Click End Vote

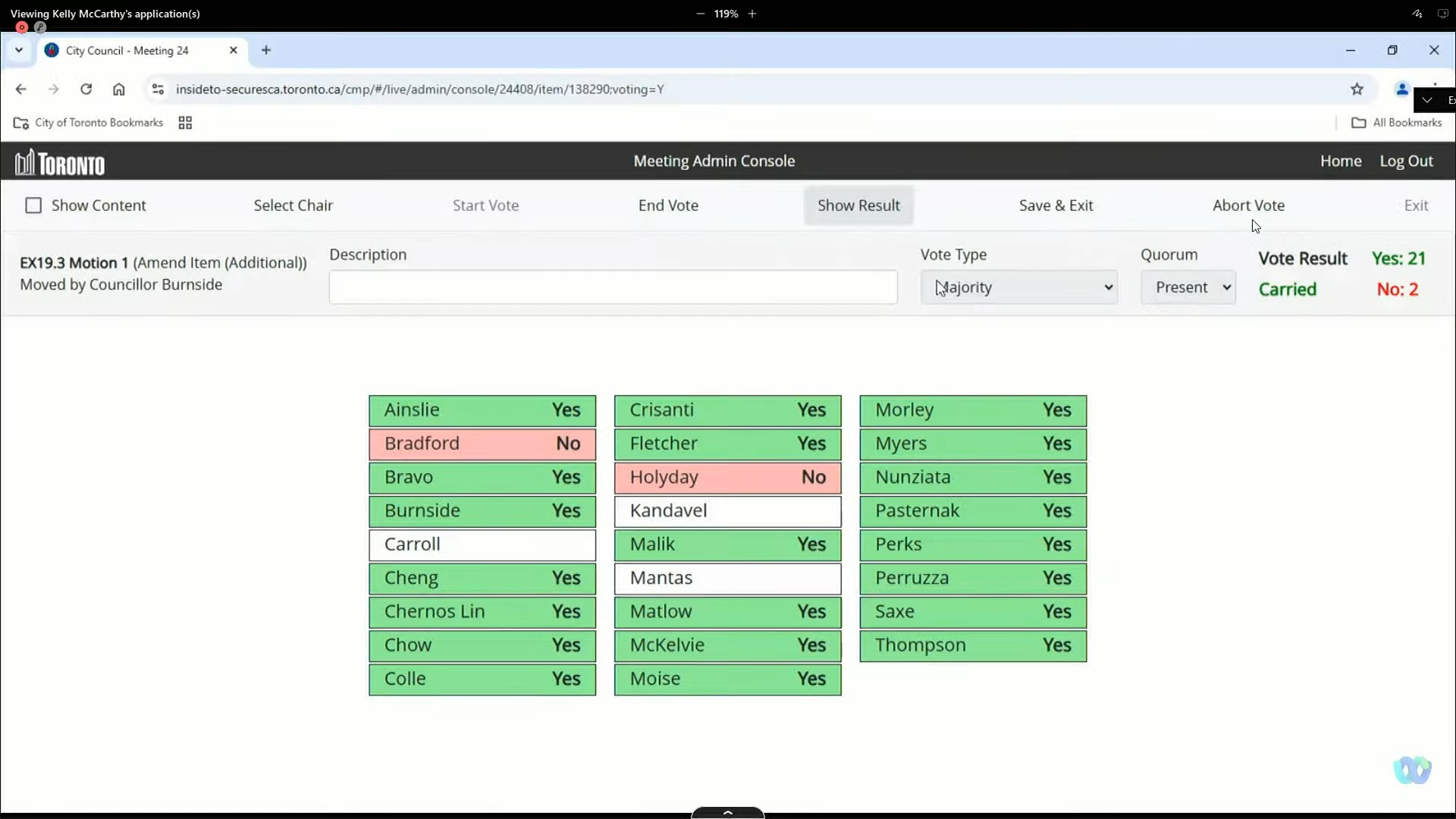click(668, 206)
